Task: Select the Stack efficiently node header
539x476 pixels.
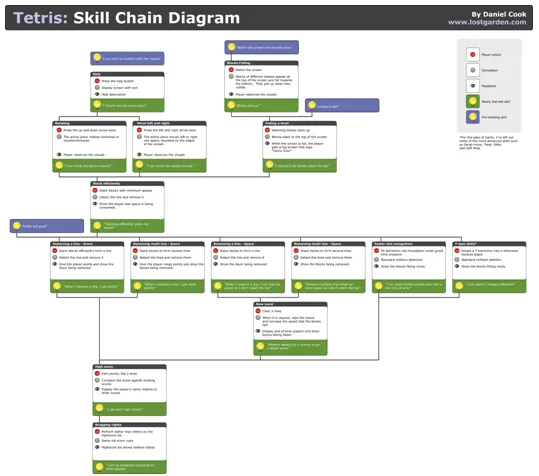Action: [127, 184]
